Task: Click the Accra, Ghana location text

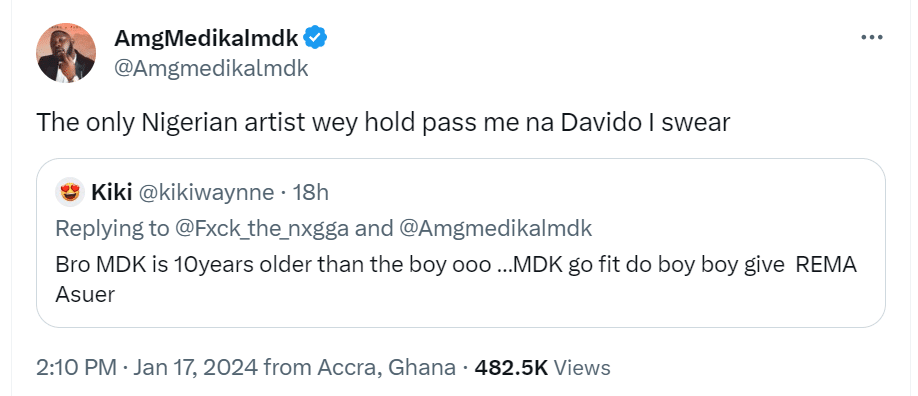Action: [x=386, y=368]
